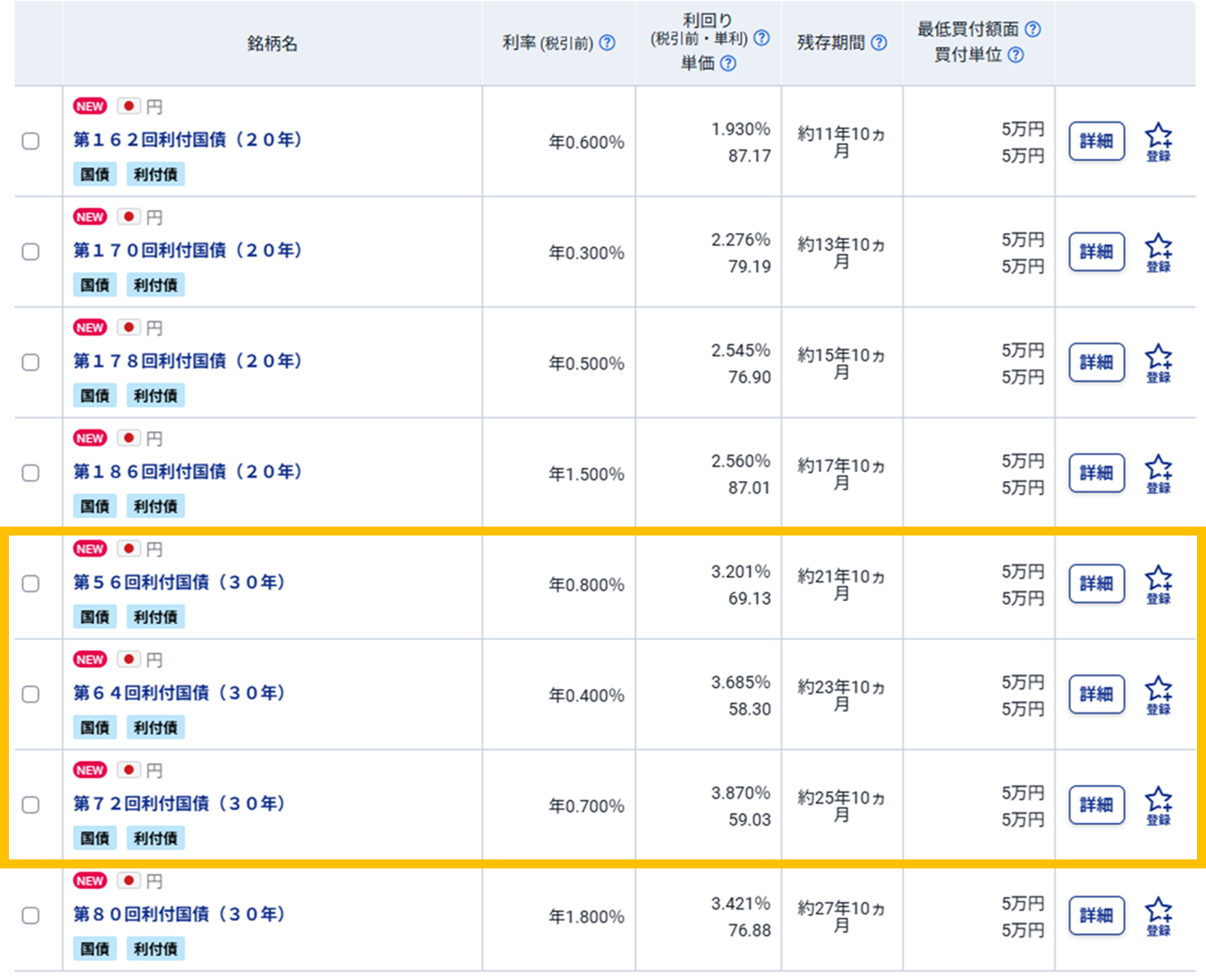Click 詳細 button for 第186回利付国債
Screen dimensions: 1206x980
pos(1096,473)
